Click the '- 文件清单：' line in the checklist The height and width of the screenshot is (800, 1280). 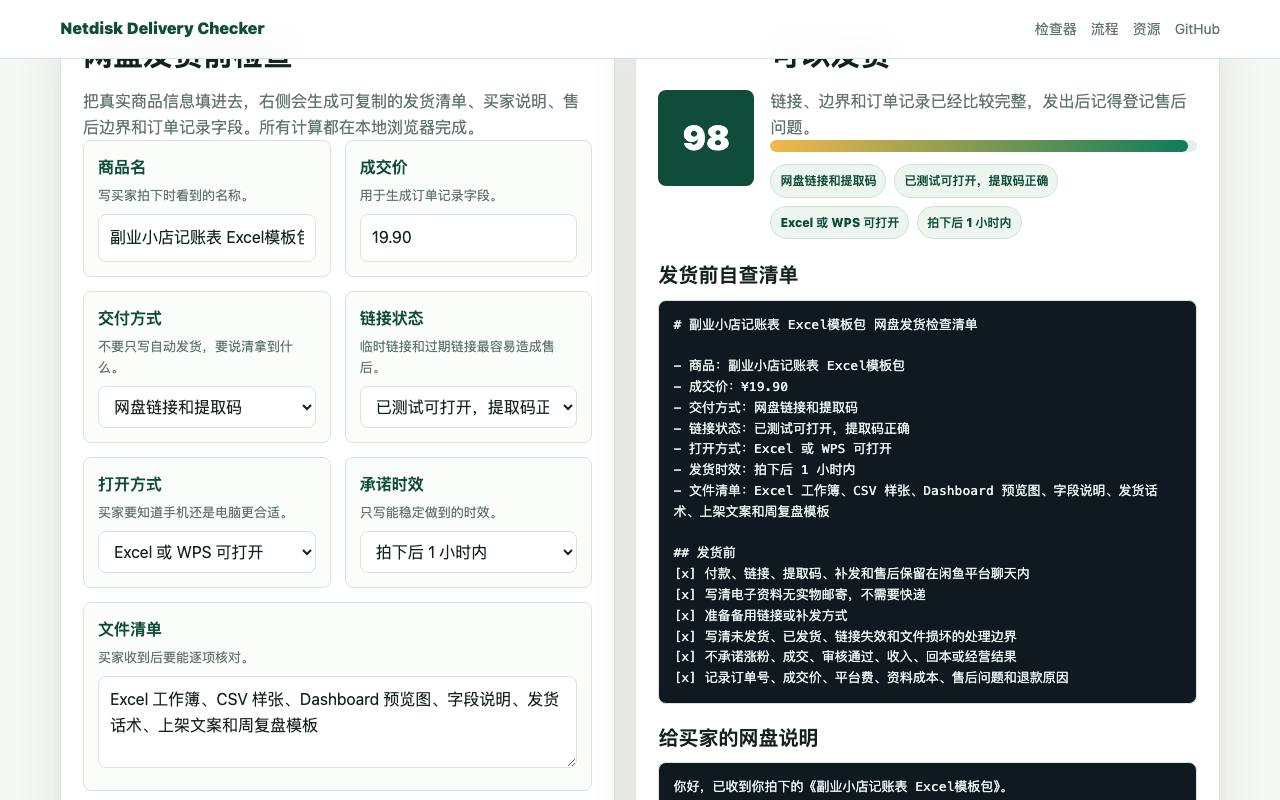pyautogui.click(x=915, y=501)
